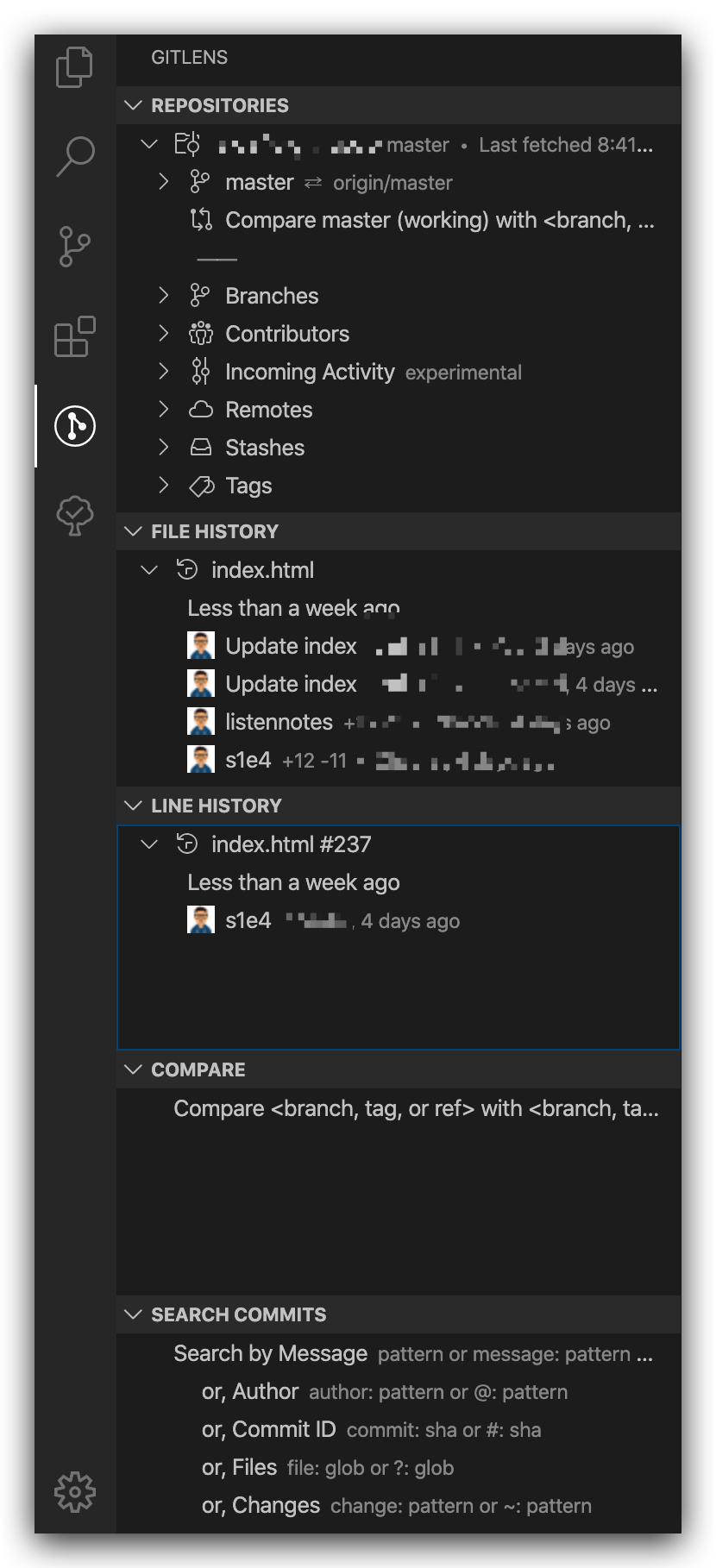Open the bottom tree-with-checkmark activity icon
Screen dimensions: 716x1568
click(75, 515)
